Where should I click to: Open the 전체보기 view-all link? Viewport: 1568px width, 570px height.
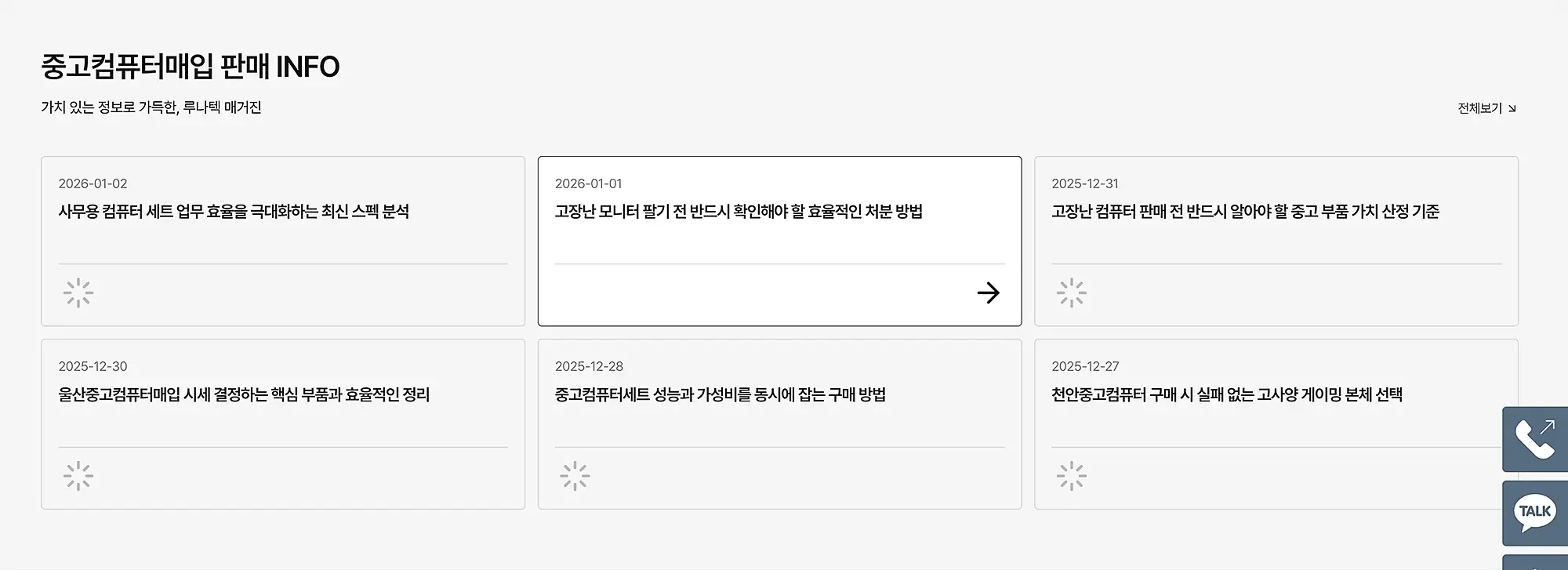tap(1486, 108)
